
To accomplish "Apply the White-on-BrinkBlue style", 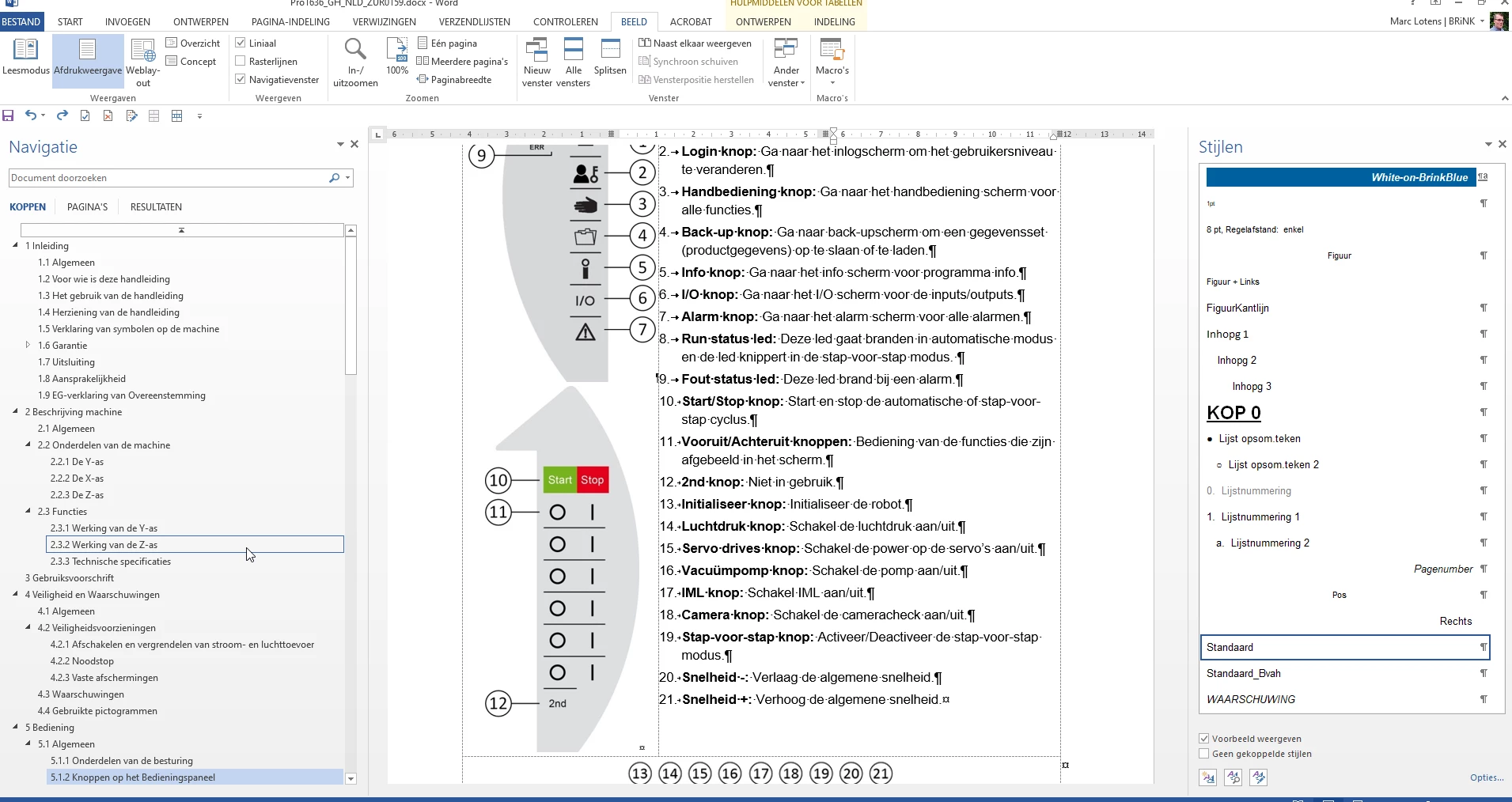I will click(x=1344, y=177).
